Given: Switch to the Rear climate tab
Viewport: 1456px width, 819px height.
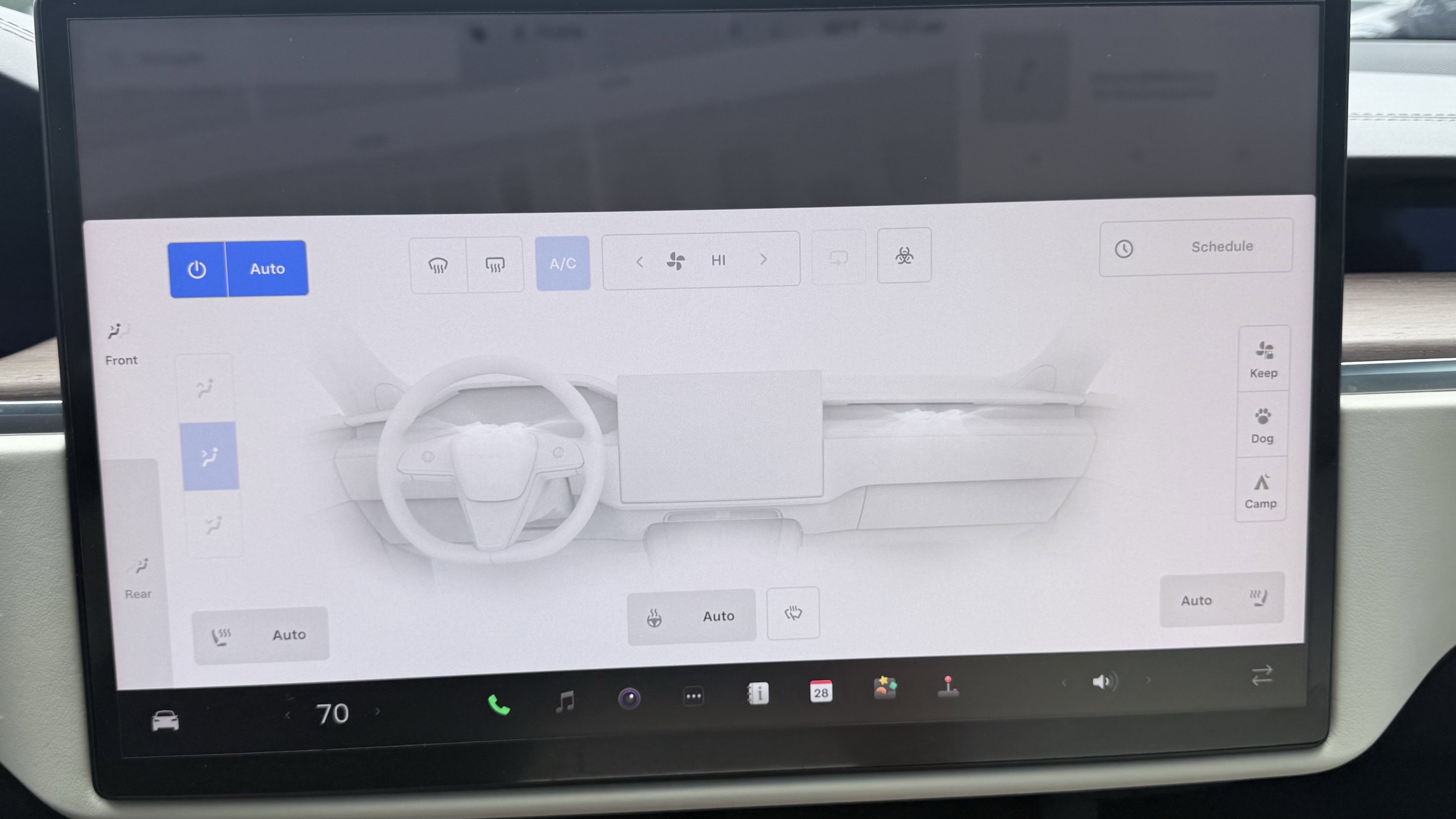Looking at the screenshot, I should point(139,578).
